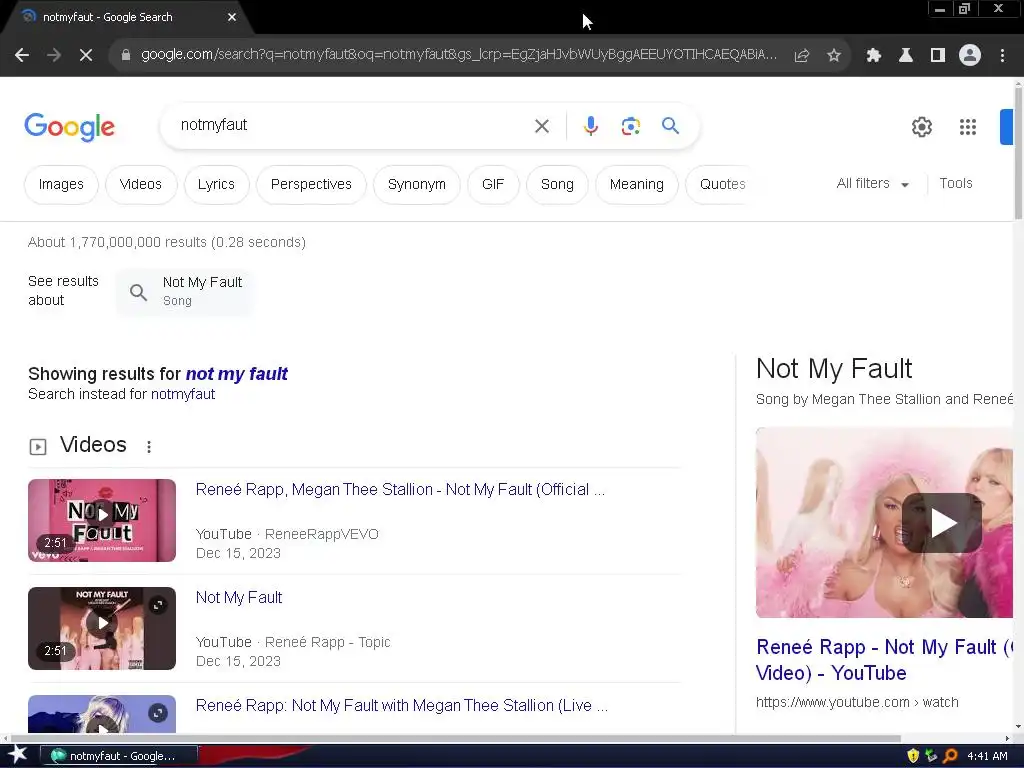Open the Chrome three-dot menu

tap(1002, 56)
